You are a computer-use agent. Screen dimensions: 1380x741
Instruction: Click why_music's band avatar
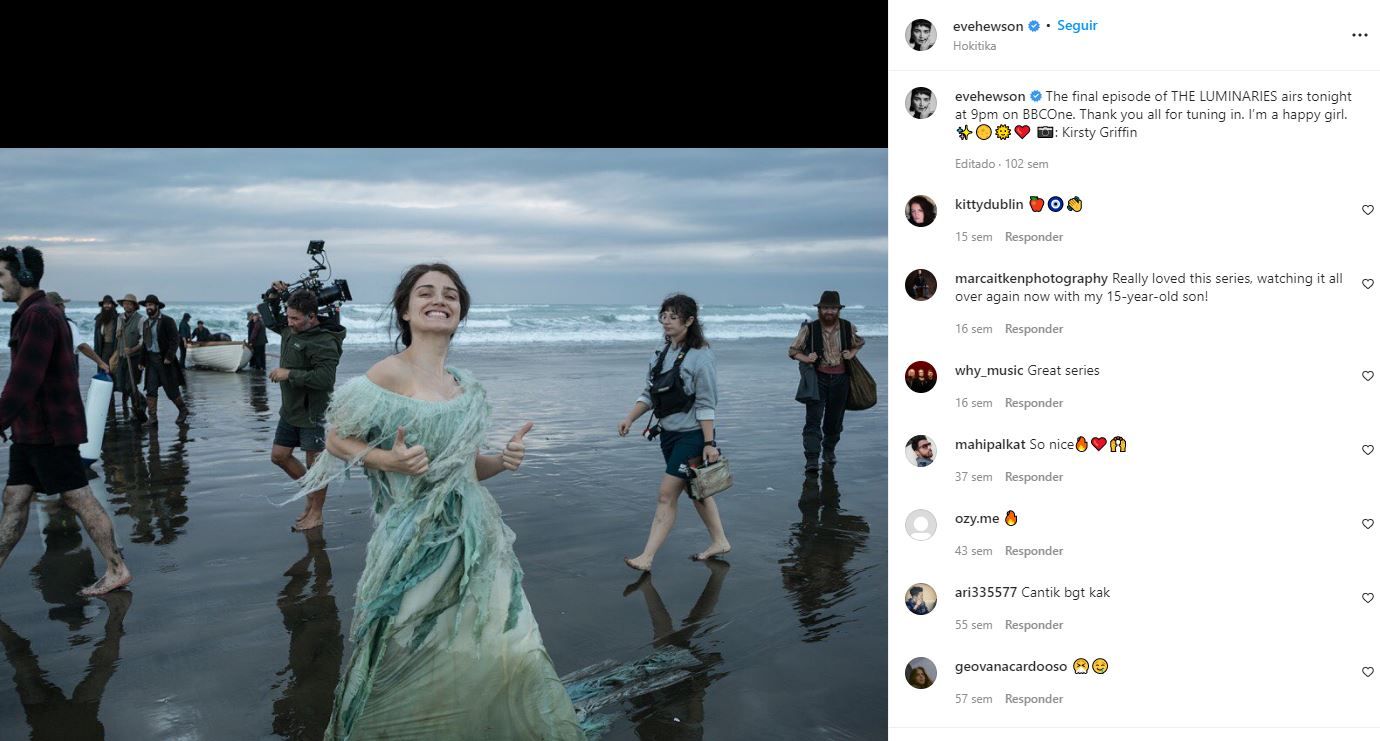tap(921, 377)
